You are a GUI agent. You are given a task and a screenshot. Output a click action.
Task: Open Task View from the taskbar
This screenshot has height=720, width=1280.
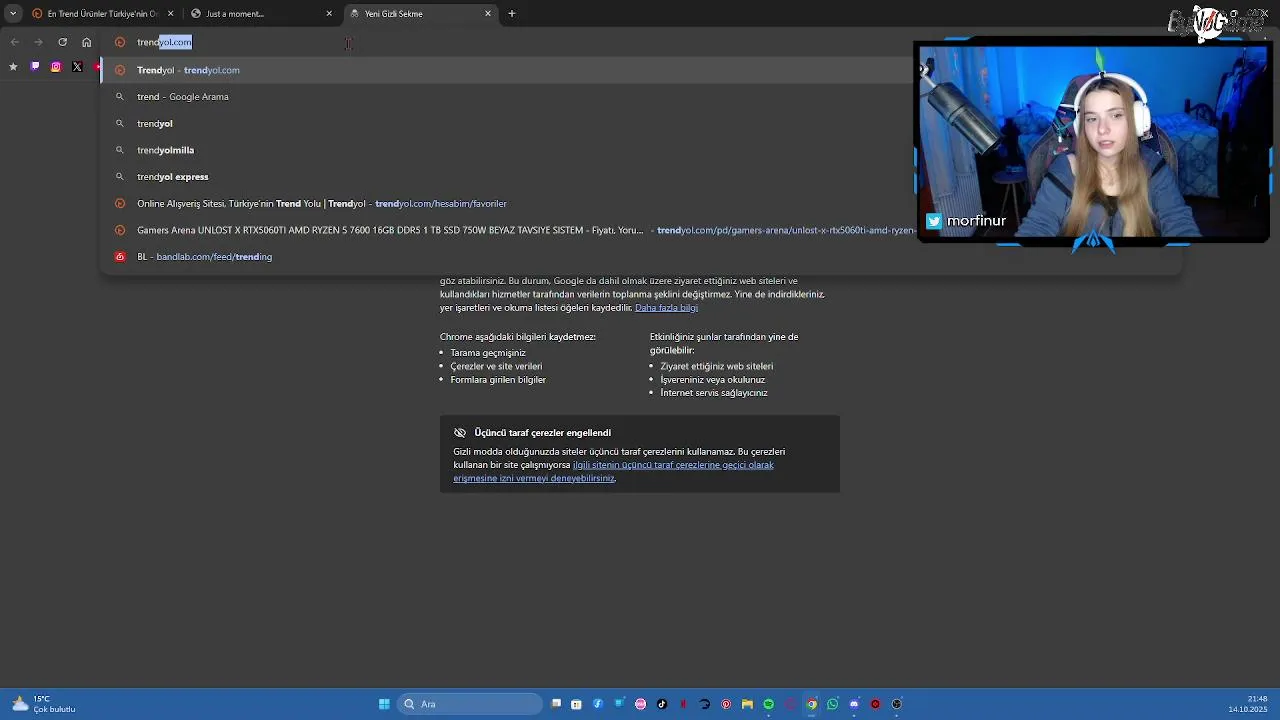pyautogui.click(x=556, y=704)
